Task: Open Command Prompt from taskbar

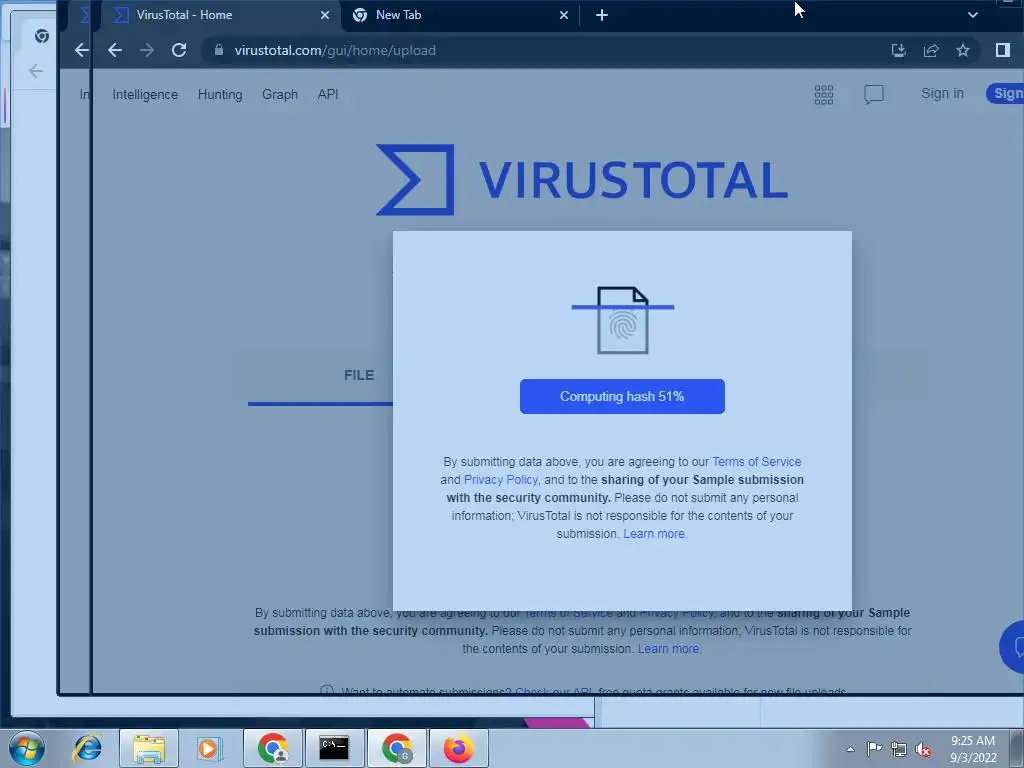Action: coord(334,748)
